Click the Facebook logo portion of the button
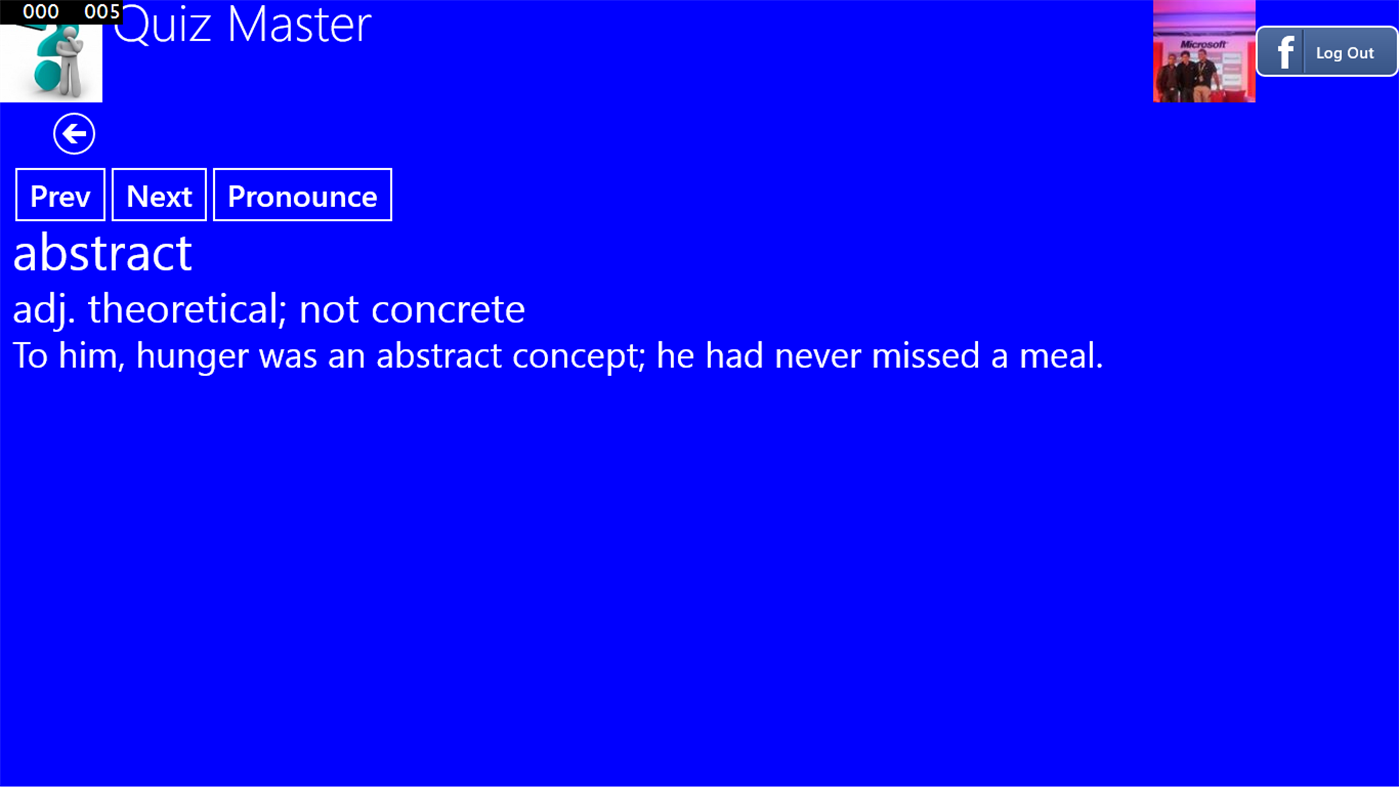Viewport: 1399px width, 787px height. 1284,50
